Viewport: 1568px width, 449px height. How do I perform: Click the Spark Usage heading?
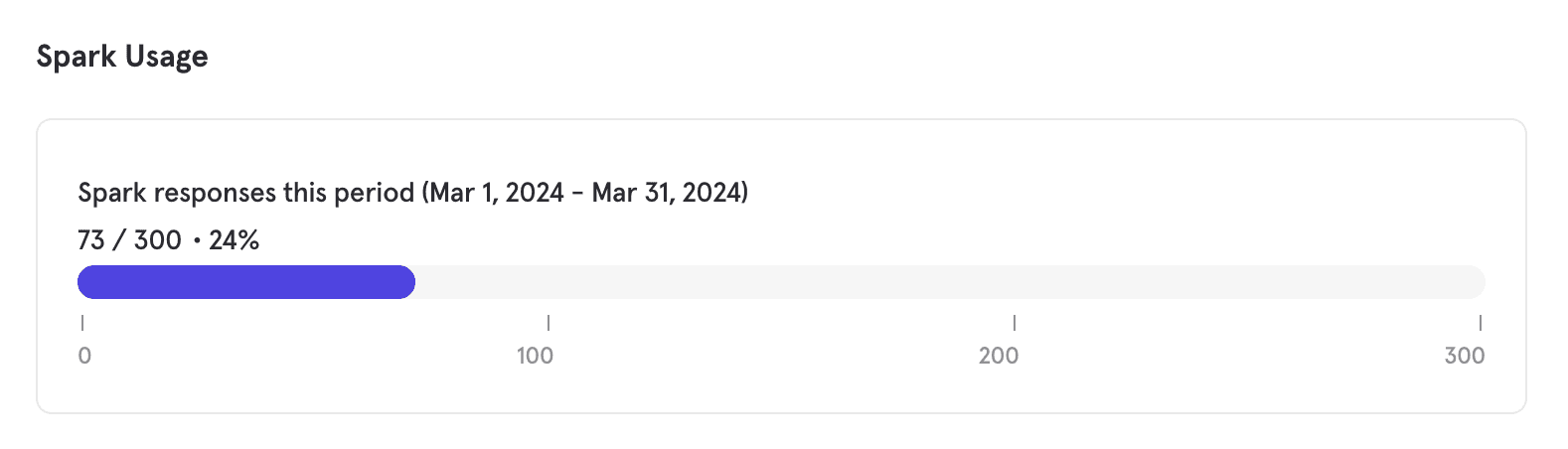122,57
